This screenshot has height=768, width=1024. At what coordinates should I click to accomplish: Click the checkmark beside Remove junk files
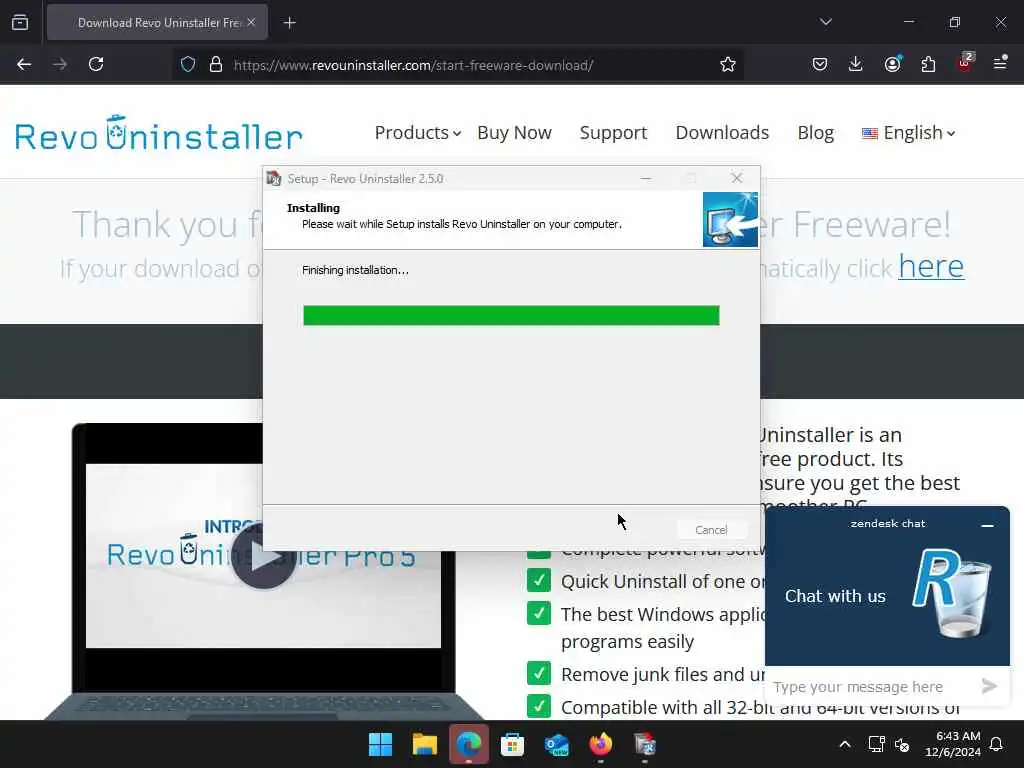[539, 673]
